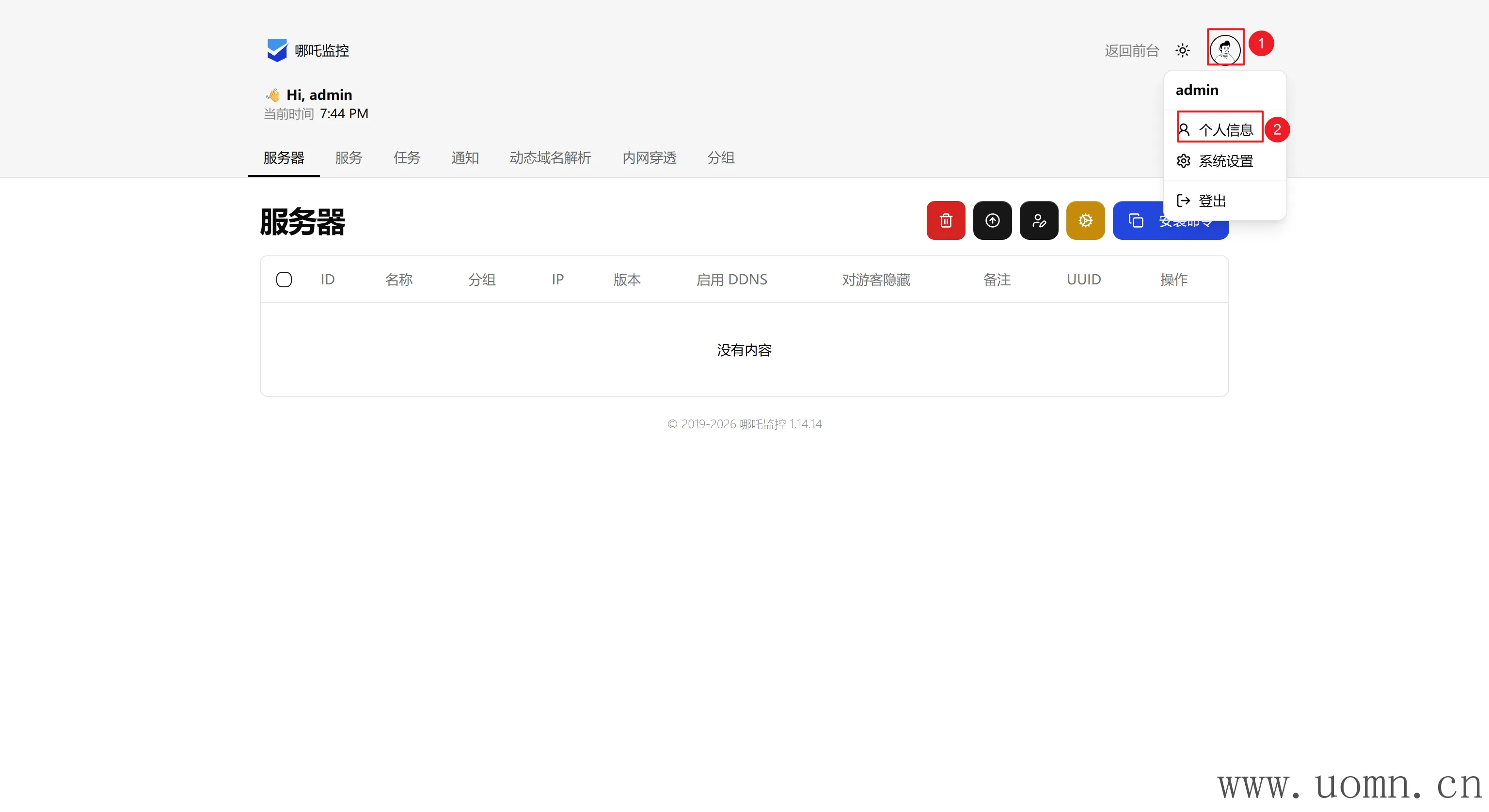Open the 内网穿透 NAT tab
Screen dimensions: 1489x812
tap(649, 158)
